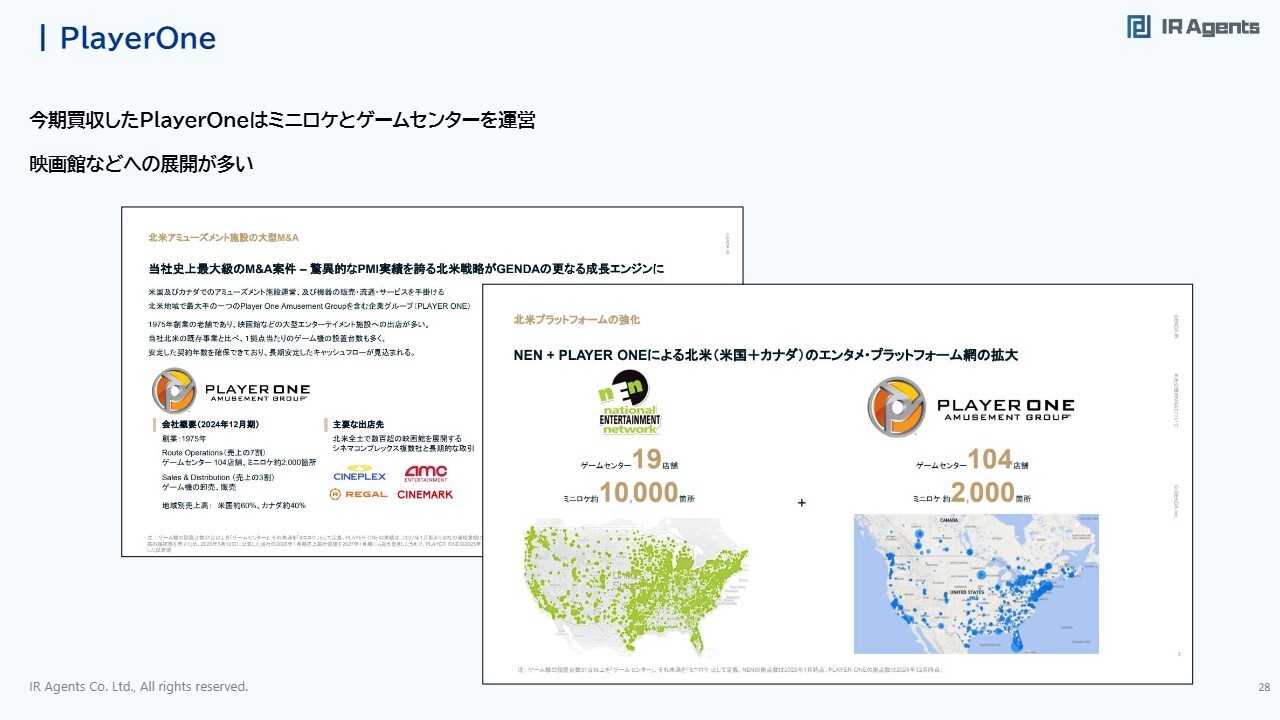Click the AMC Entertainment logo
Image resolution: width=1280 pixels, height=720 pixels.
pos(426,472)
